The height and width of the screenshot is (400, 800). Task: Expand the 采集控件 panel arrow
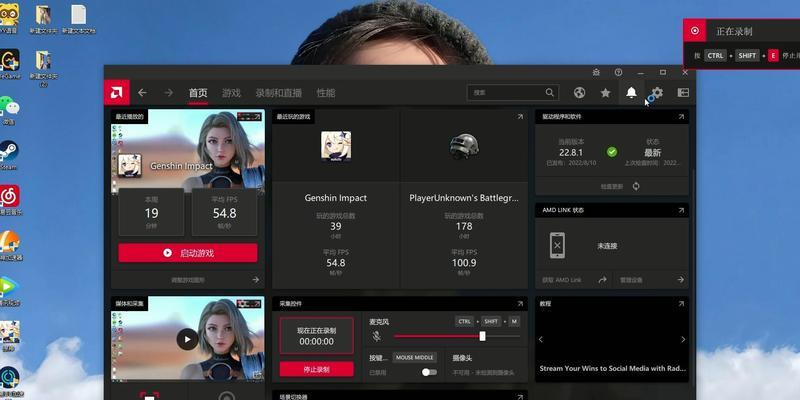520,304
